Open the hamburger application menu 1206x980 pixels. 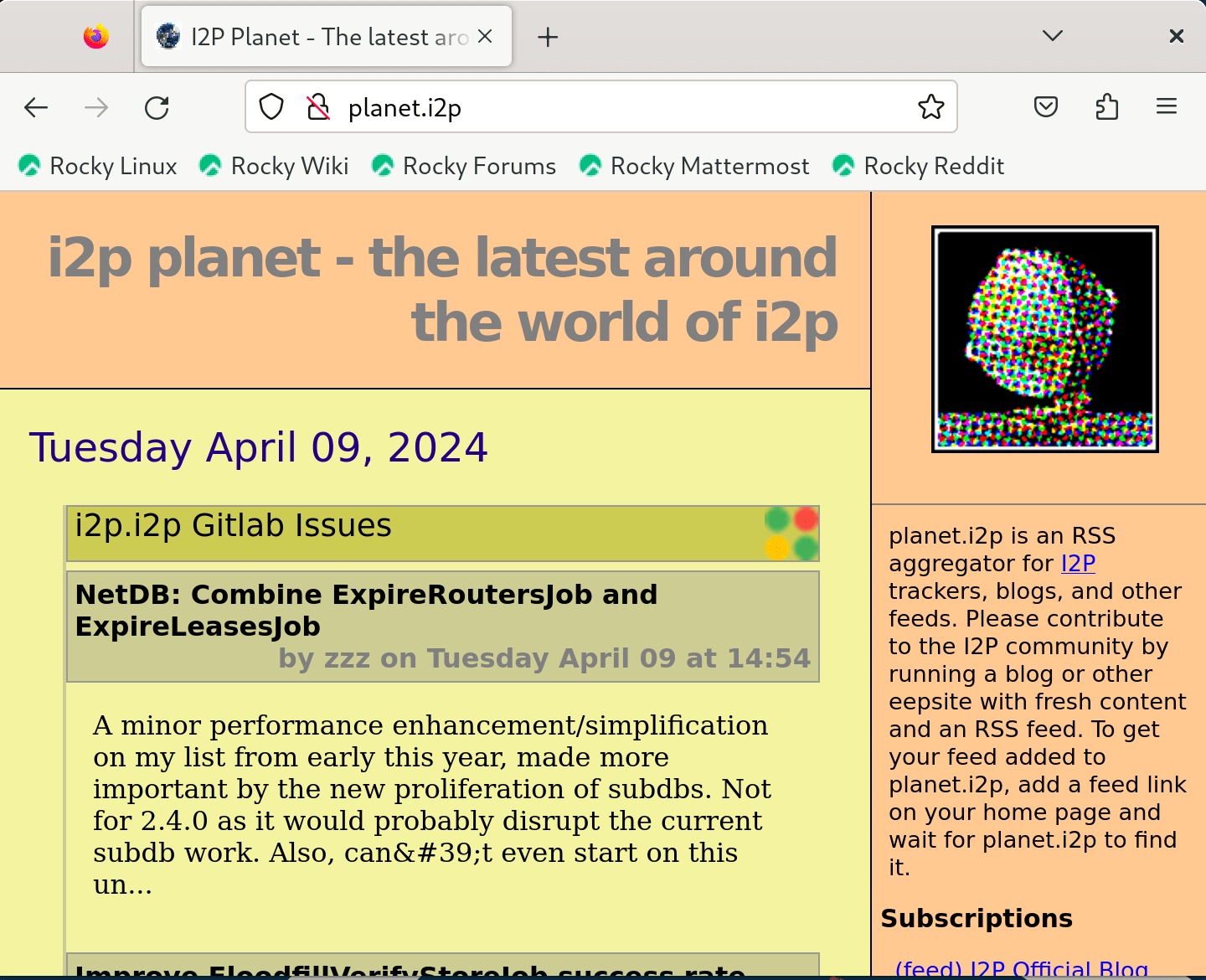1166,107
